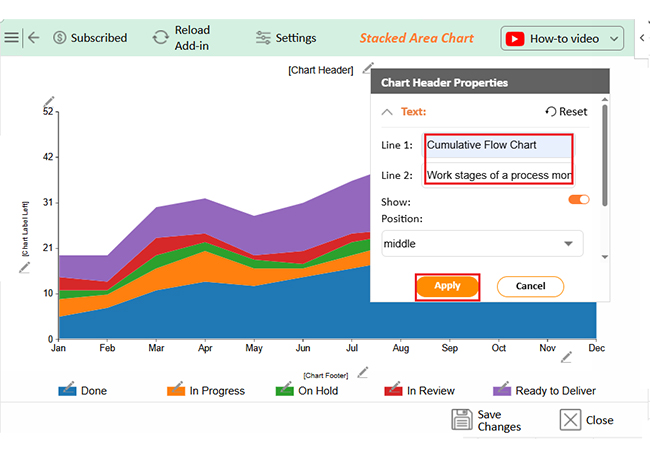Click the Done legend color swatch
The image size is (650, 458).
[67, 390]
